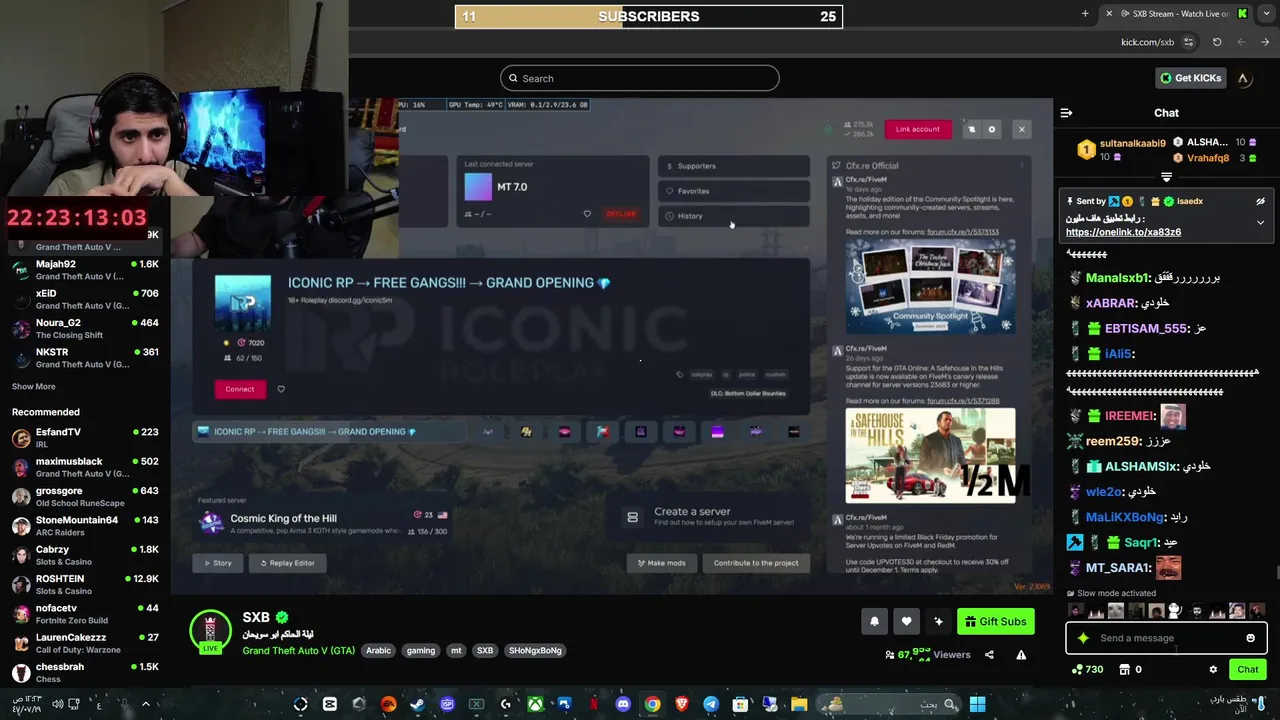
Task: Click the Grand Theft Auto V (GTA) category link
Action: click(298, 650)
